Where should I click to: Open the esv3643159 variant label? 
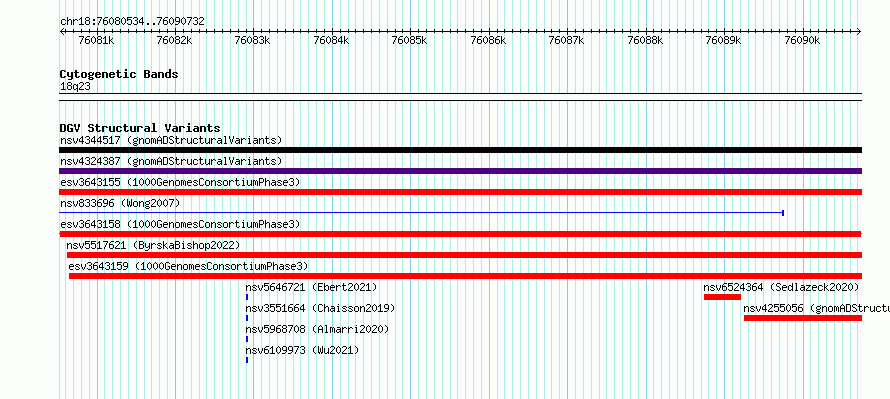(188, 266)
